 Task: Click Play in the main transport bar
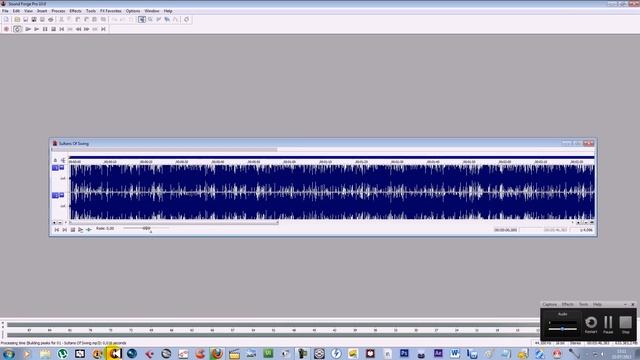[36, 29]
